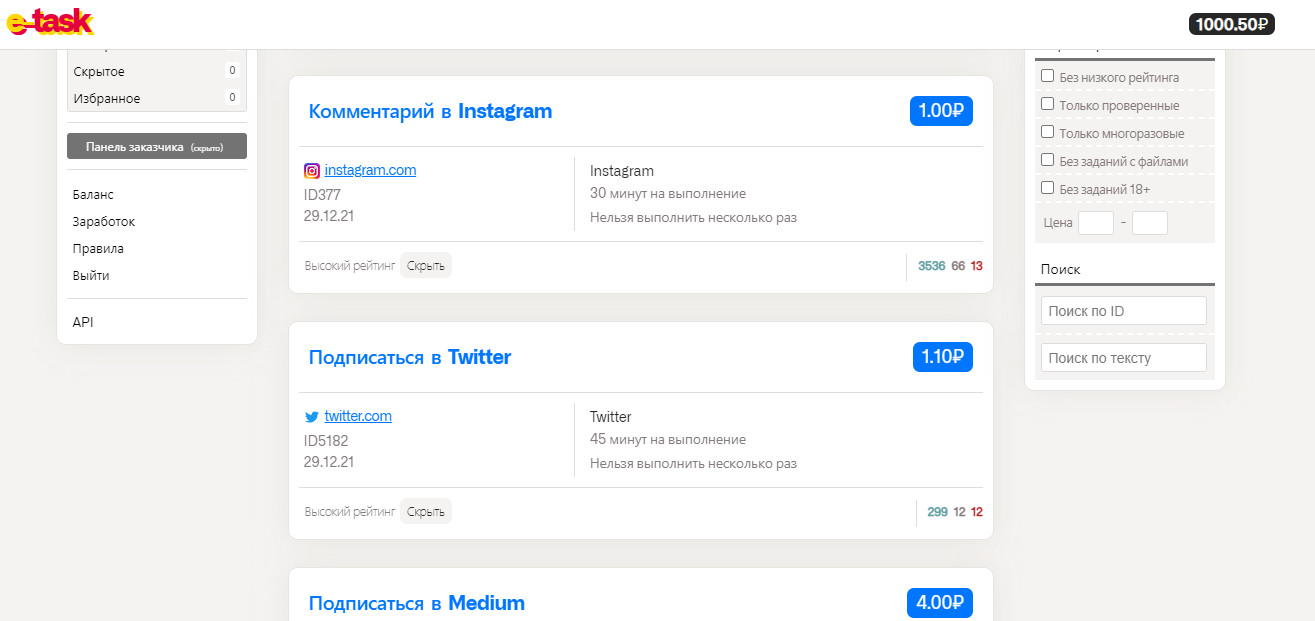Tick the "Без заданий с файлами" checkbox
The image size is (1315, 621).
[x=1048, y=160]
